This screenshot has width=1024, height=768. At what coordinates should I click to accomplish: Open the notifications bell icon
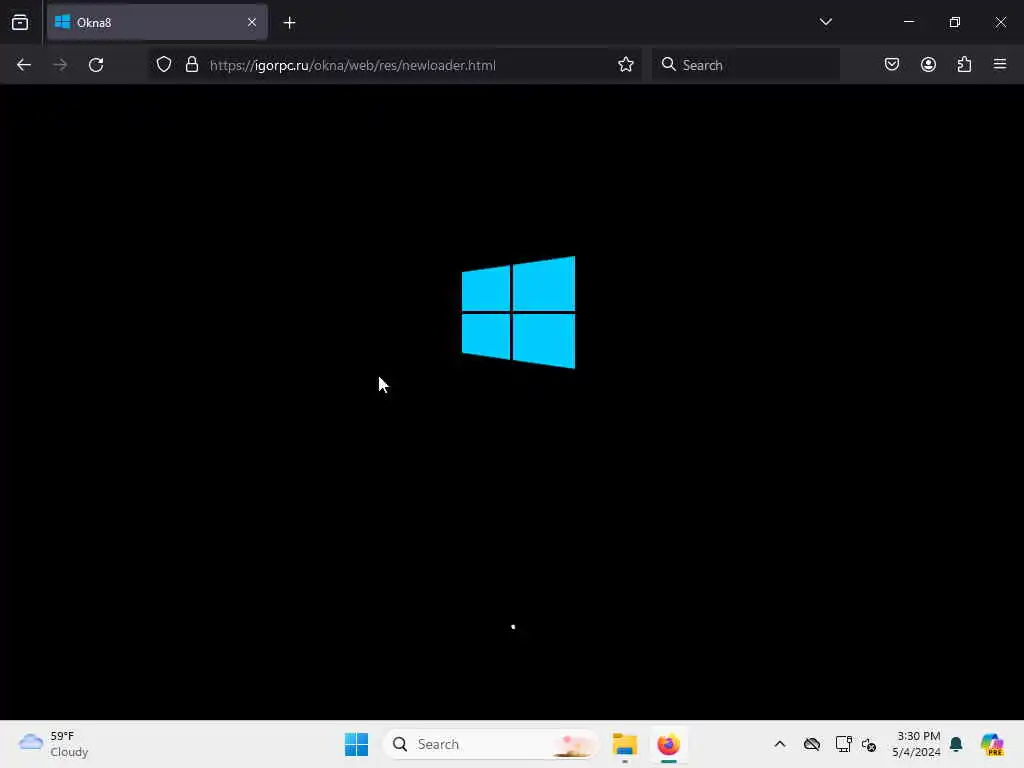tap(956, 744)
